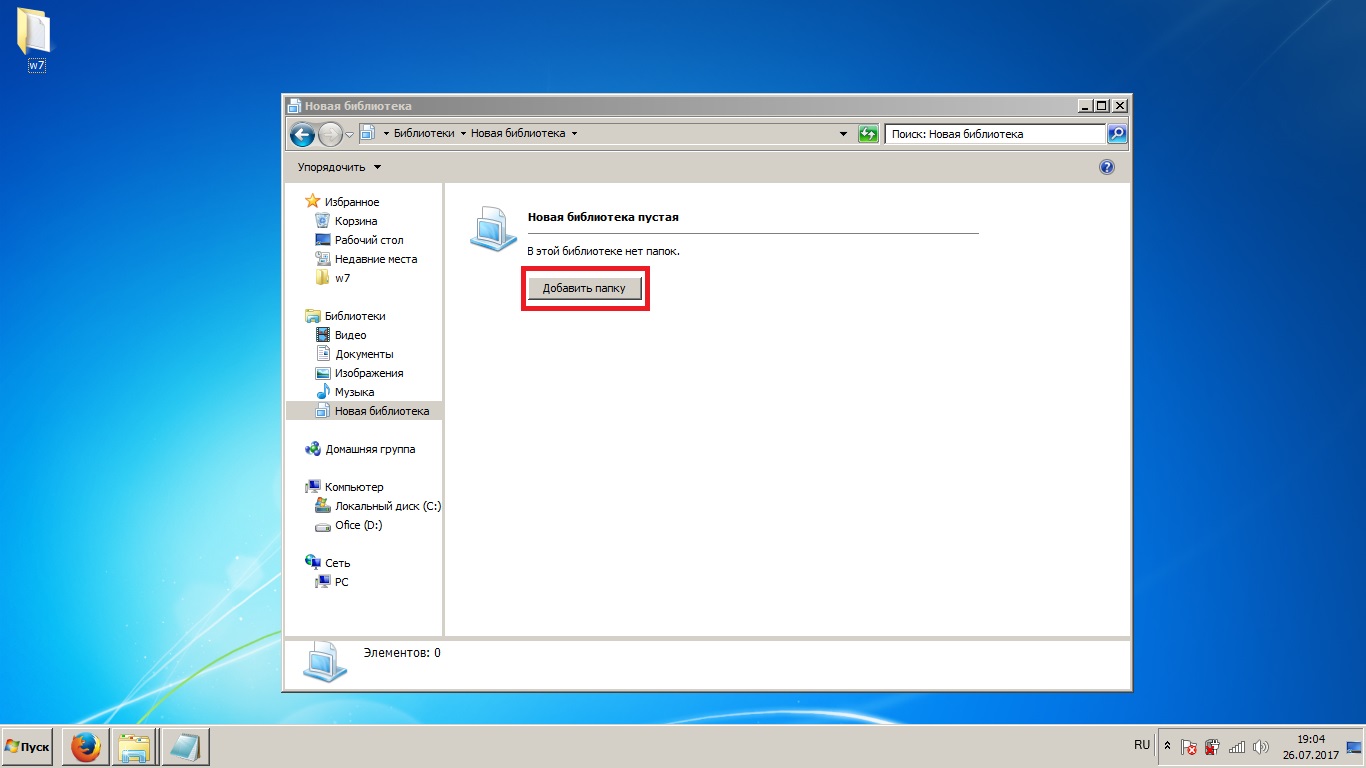Show hidden tray icons chevron
This screenshot has height=768, width=1366.
(x=1166, y=746)
